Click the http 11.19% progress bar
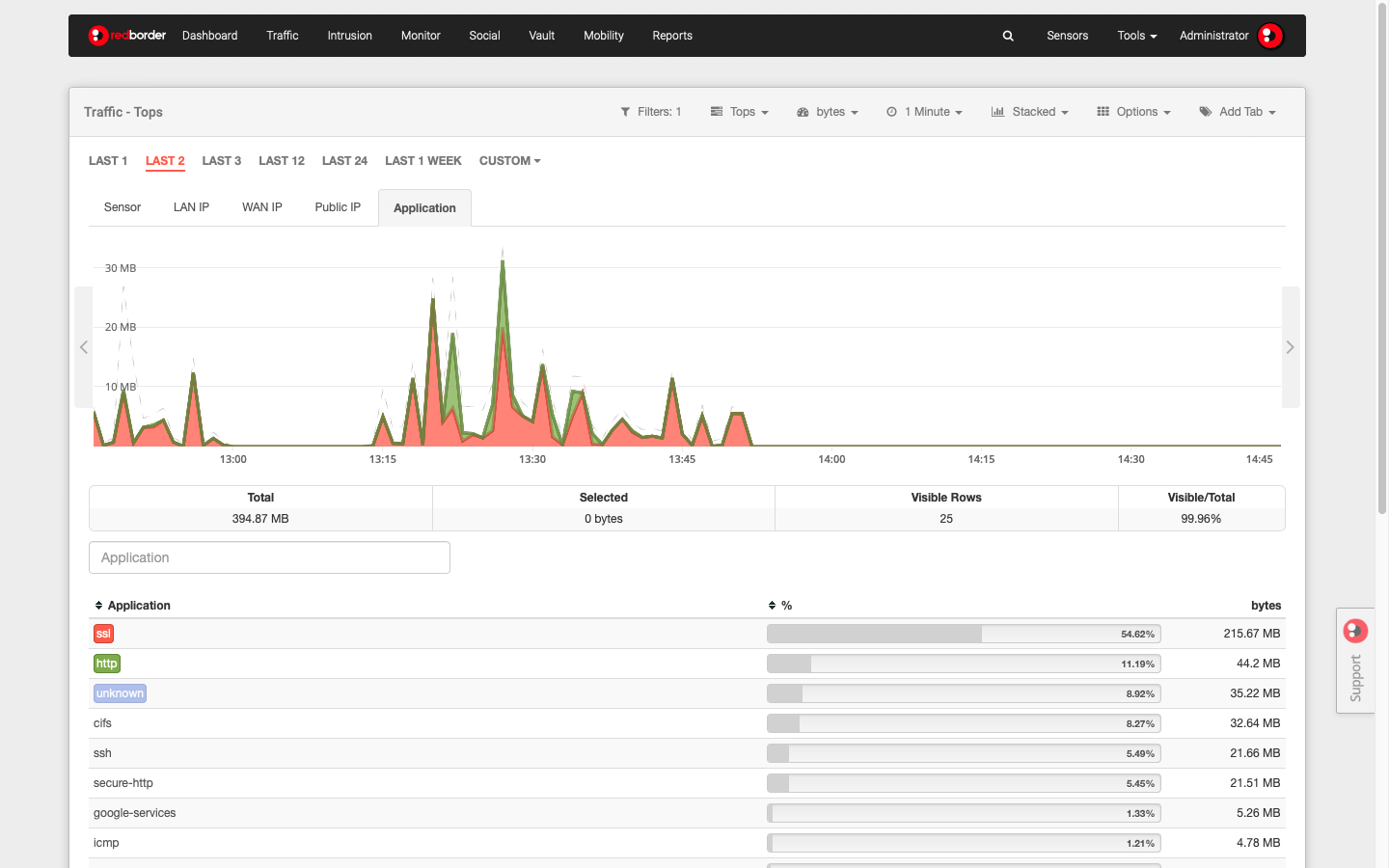This screenshot has height=868, width=1389. click(964, 664)
